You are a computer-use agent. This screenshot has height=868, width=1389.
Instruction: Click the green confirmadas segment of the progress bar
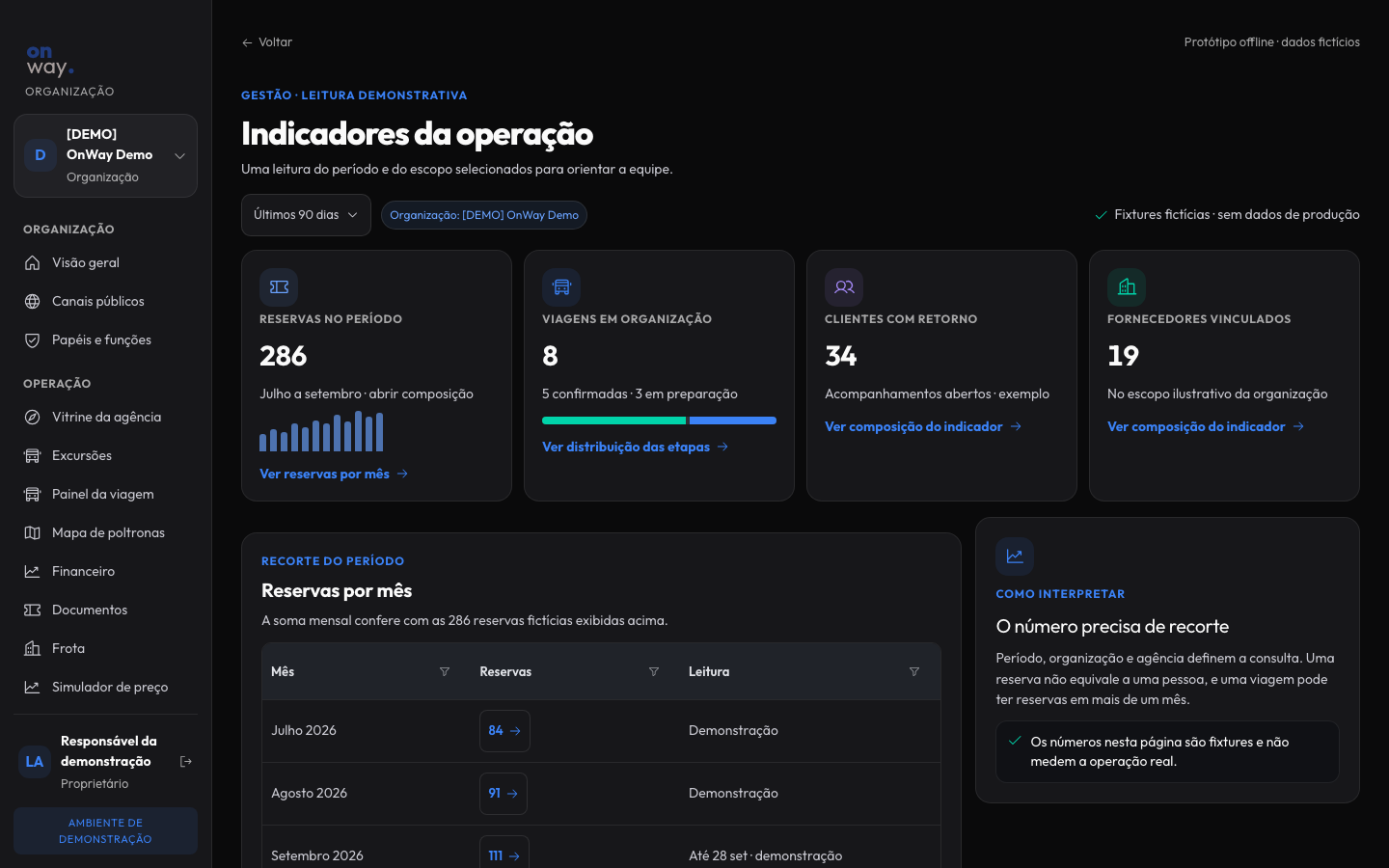click(x=613, y=420)
